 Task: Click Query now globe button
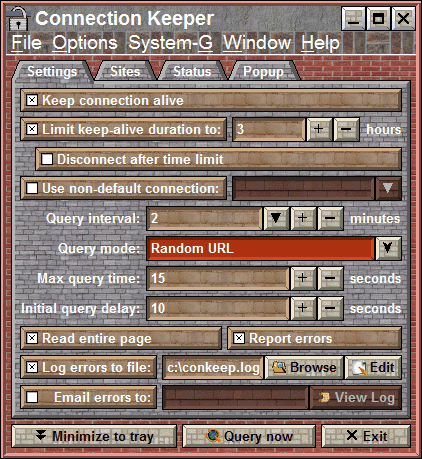pyautogui.click(x=249, y=436)
